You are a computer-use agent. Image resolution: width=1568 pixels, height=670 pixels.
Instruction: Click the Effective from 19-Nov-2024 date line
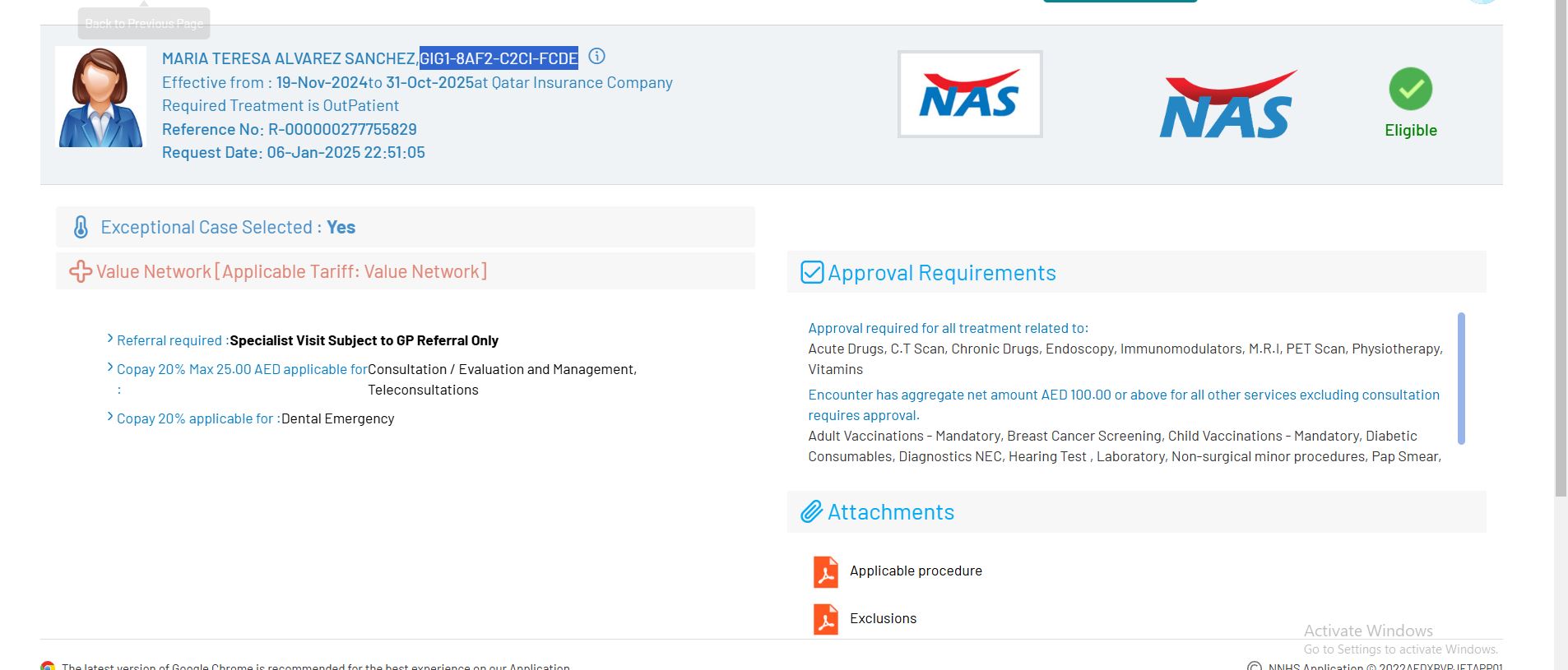[x=417, y=82]
